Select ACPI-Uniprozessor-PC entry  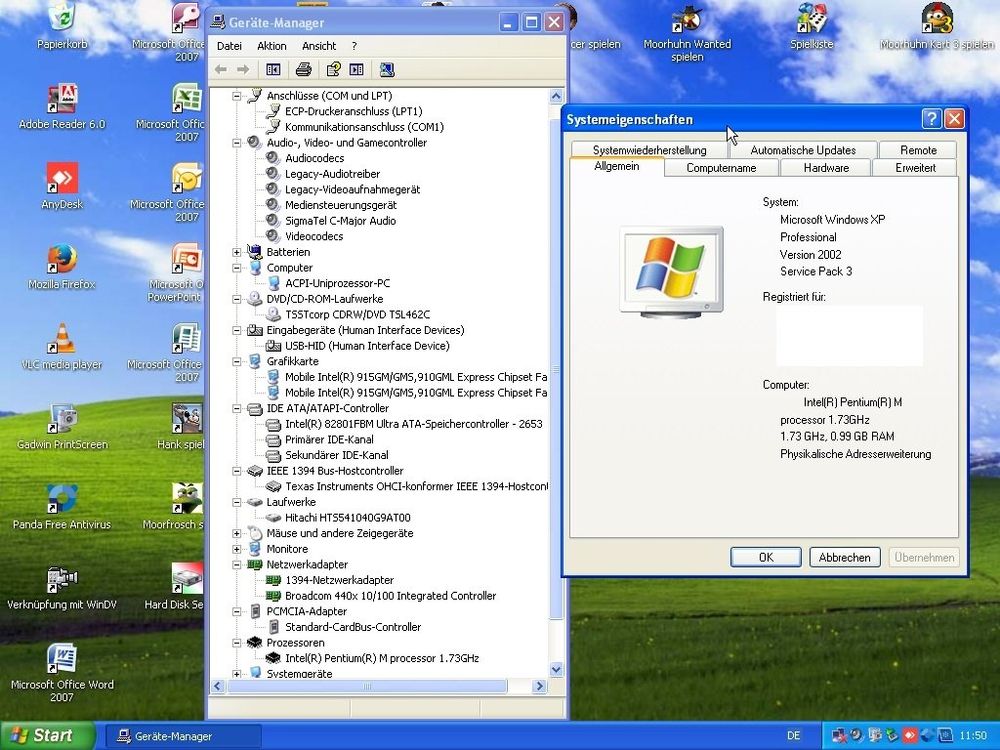[337, 283]
